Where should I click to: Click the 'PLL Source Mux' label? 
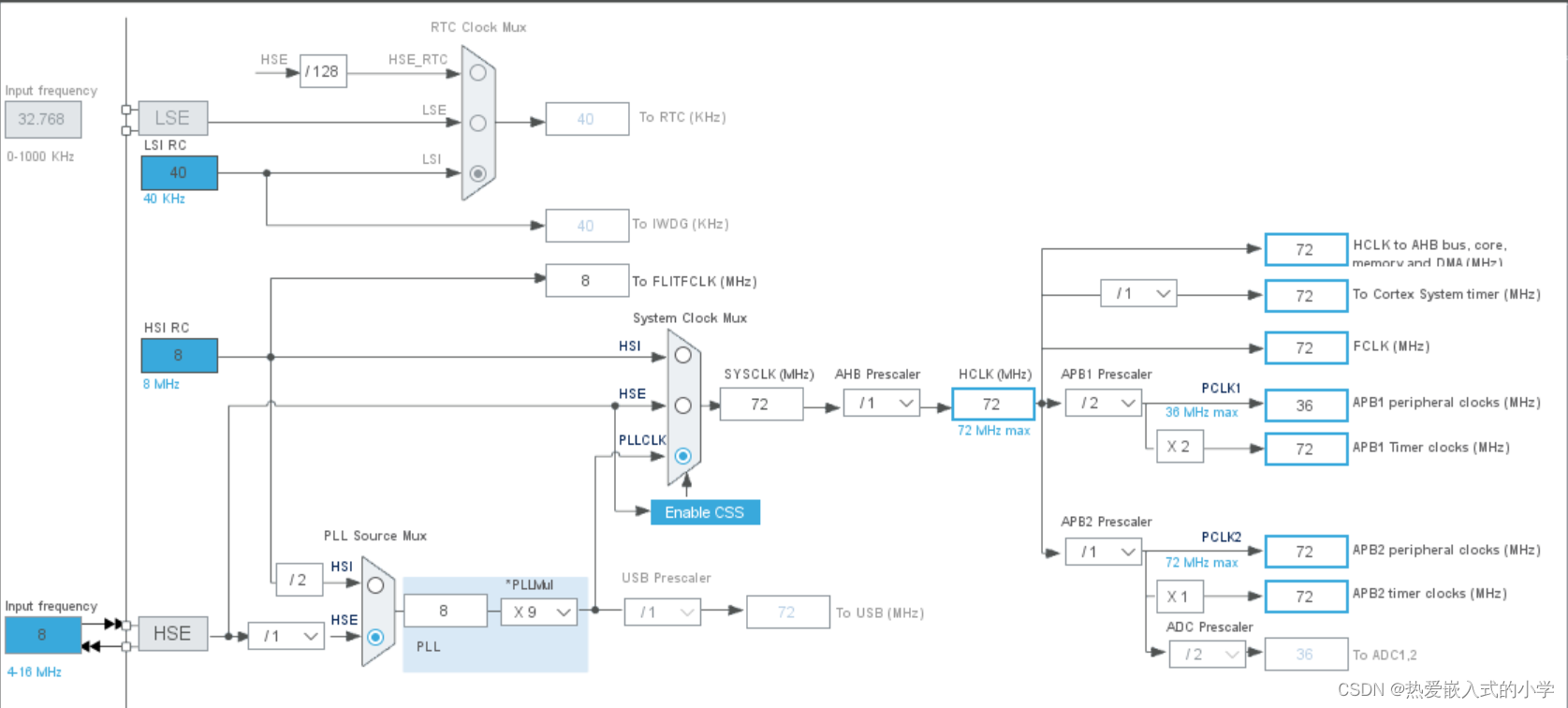click(375, 536)
